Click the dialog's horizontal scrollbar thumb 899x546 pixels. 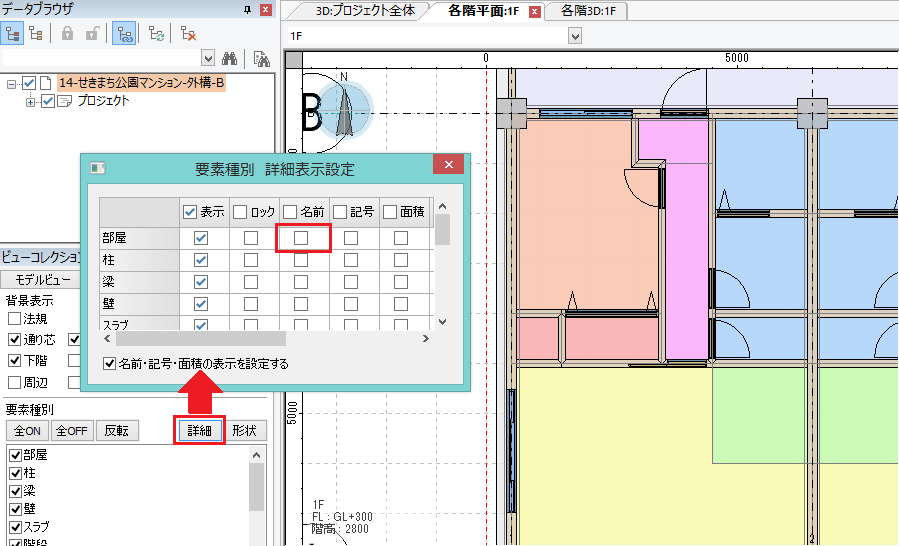201,339
